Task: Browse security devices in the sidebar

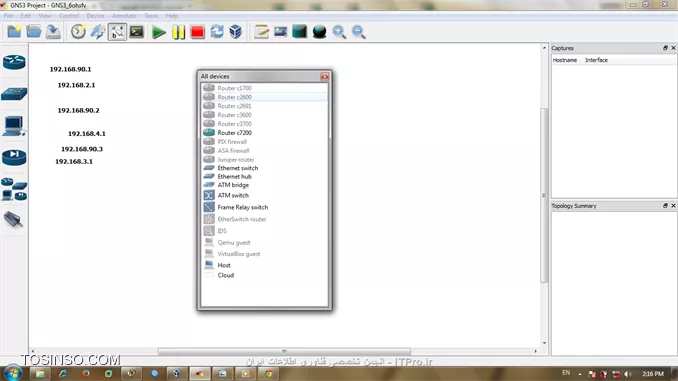Action: [x=14, y=157]
